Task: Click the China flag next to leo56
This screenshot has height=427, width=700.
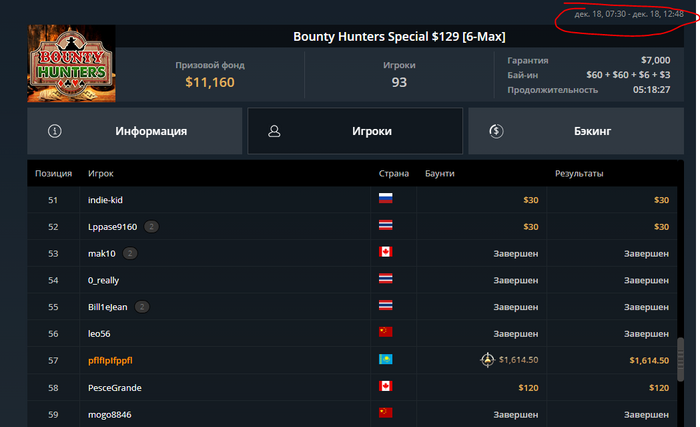Action: click(x=385, y=333)
